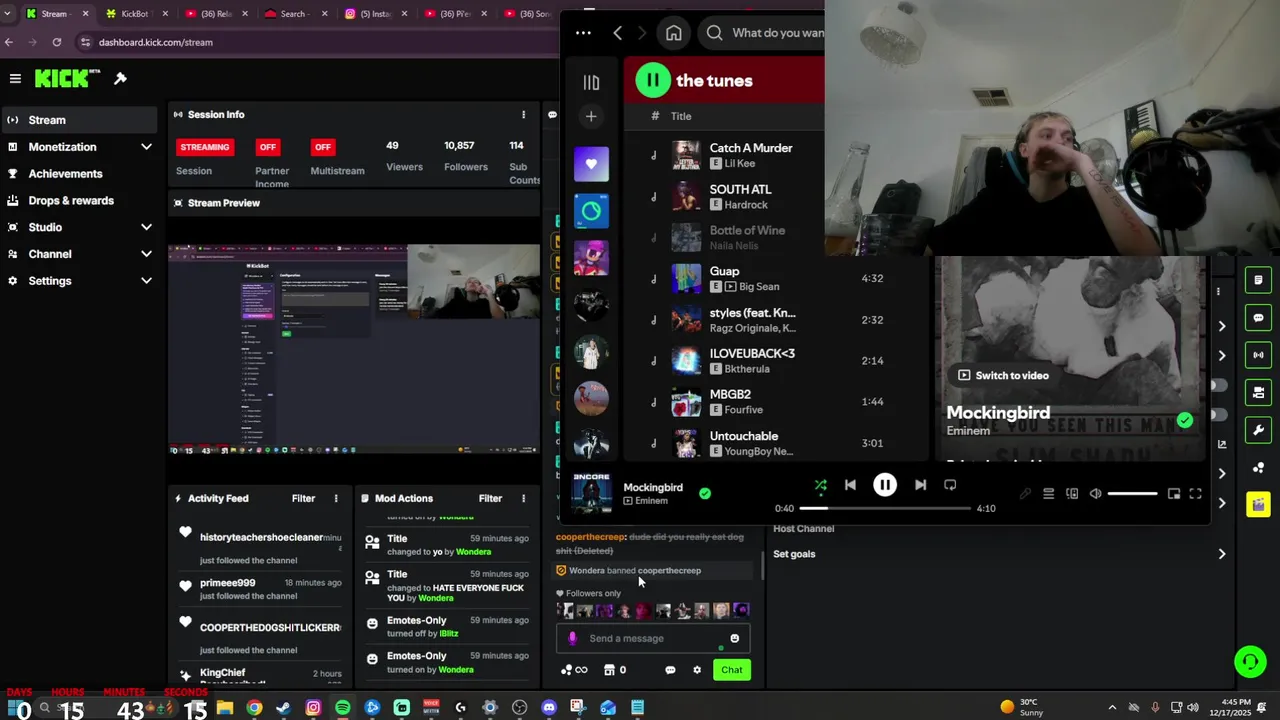This screenshot has width=1280, height=720.
Task: Open chat bubble icon beside chat settings
Action: coord(670,670)
